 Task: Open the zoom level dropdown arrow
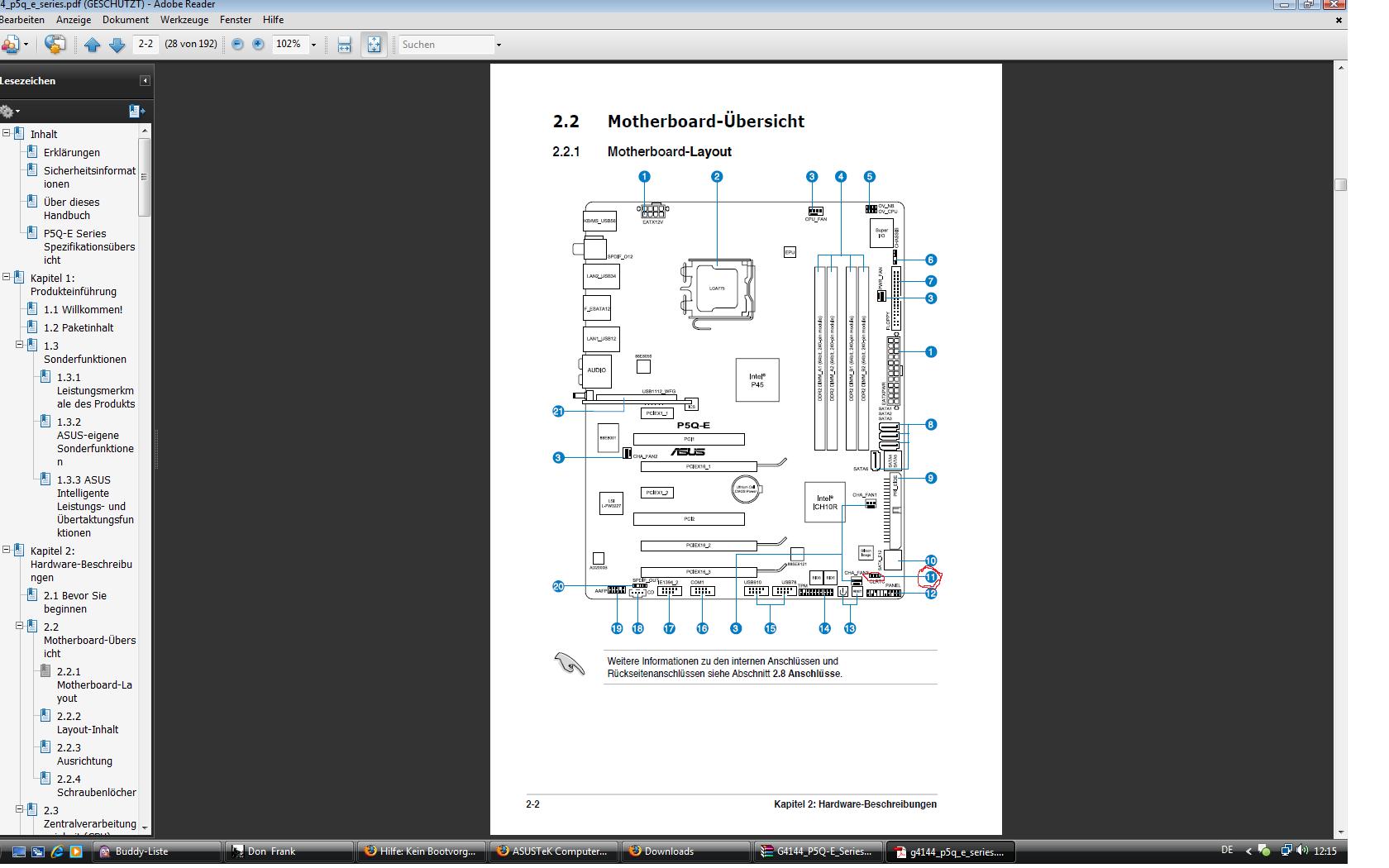tap(313, 45)
